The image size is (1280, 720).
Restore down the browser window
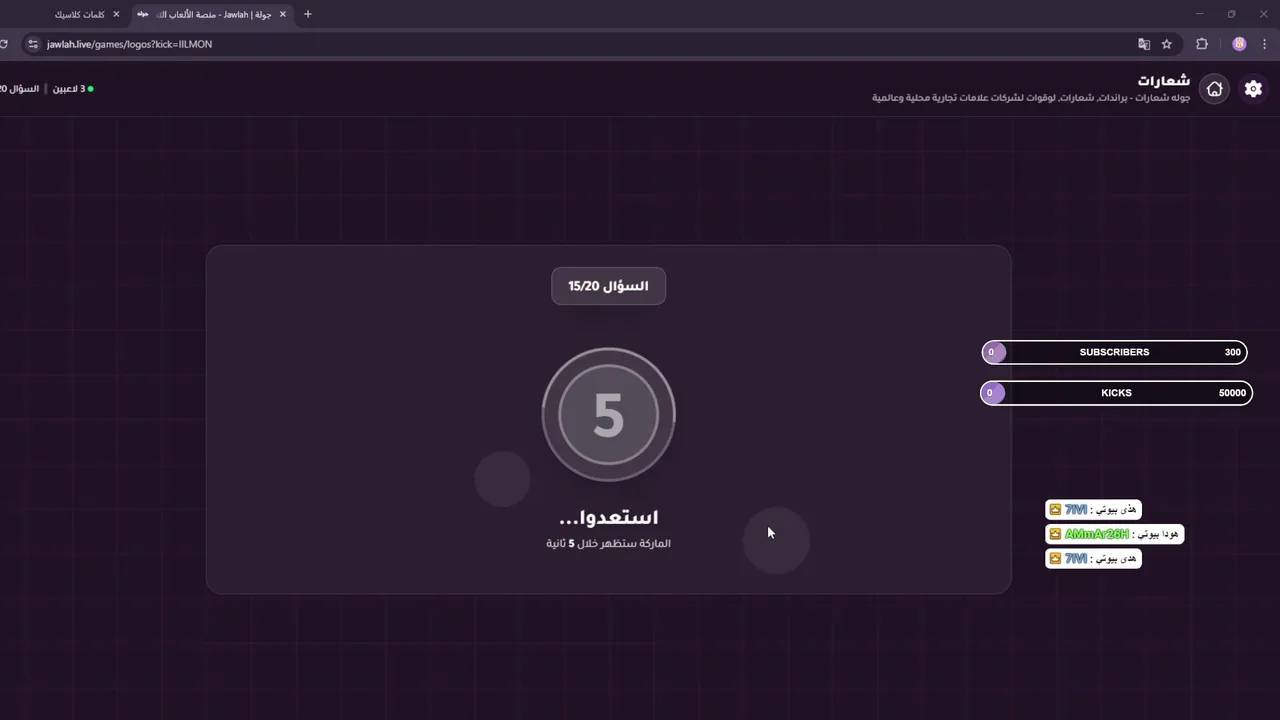point(1231,14)
